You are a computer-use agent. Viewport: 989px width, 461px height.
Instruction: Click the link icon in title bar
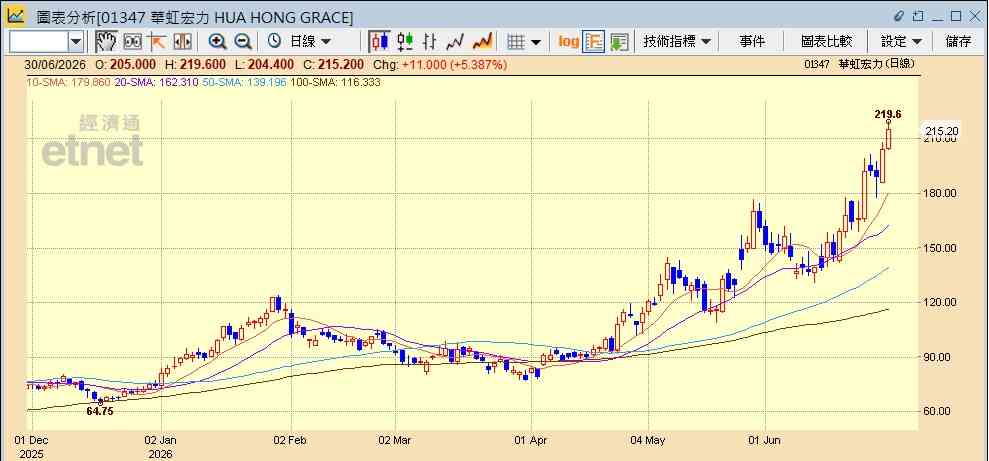(899, 16)
